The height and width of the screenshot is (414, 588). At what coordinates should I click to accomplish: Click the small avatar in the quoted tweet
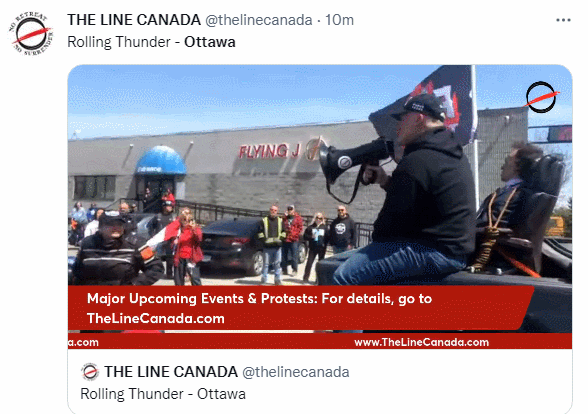(x=90, y=372)
